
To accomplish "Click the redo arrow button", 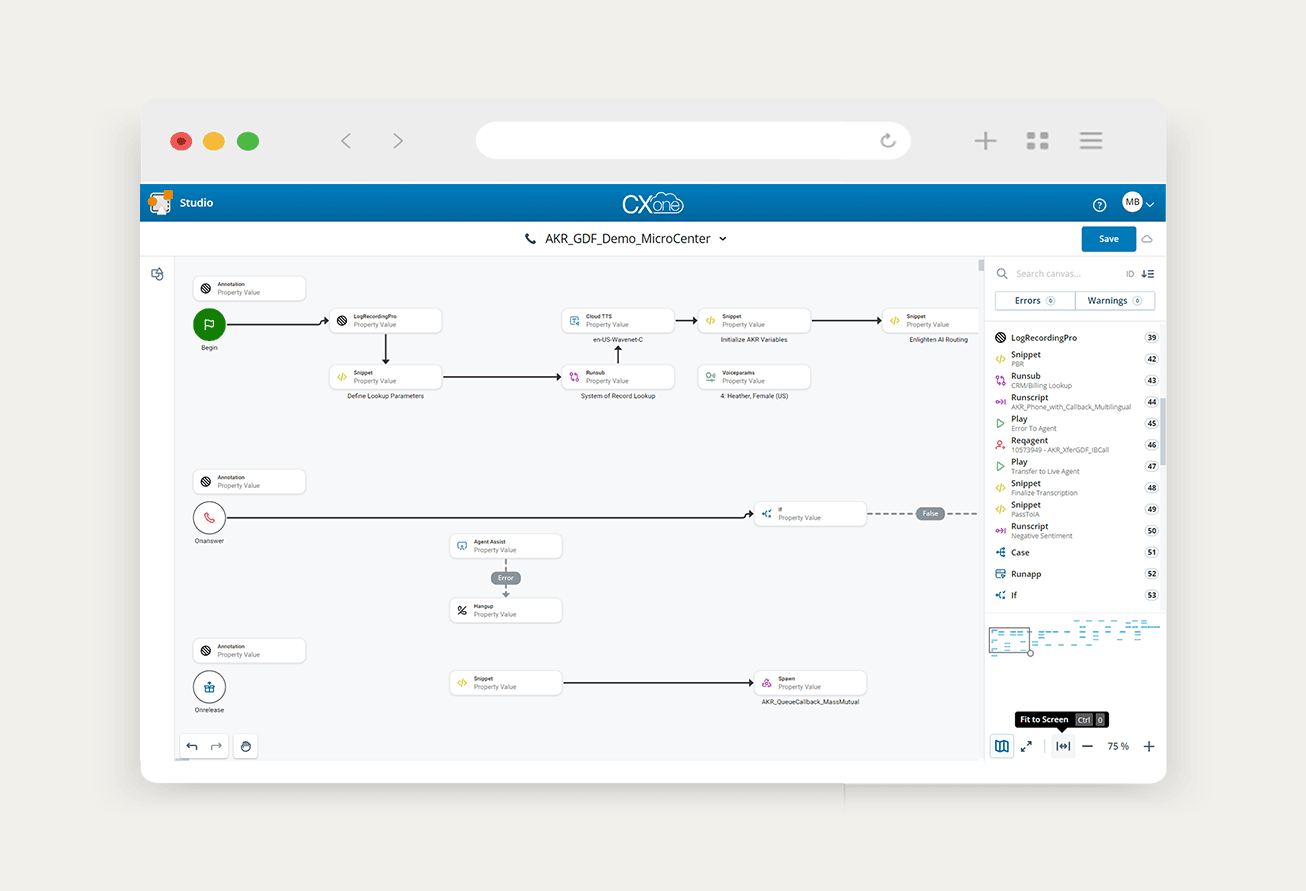I will pyautogui.click(x=216, y=746).
